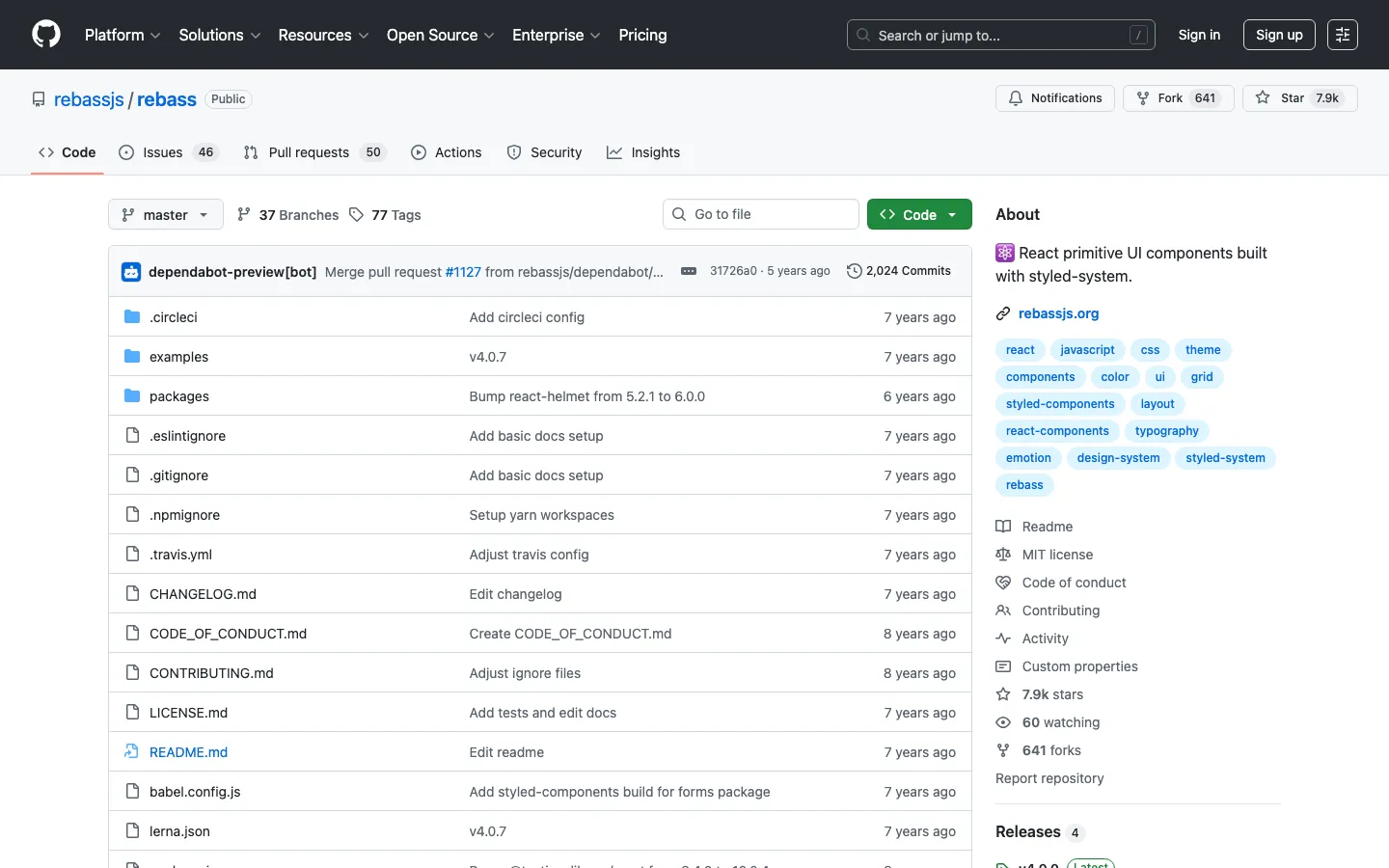The width and height of the screenshot is (1389, 868).
Task: Open the CODE_OF_CONDUCT.md file
Action: [228, 634]
